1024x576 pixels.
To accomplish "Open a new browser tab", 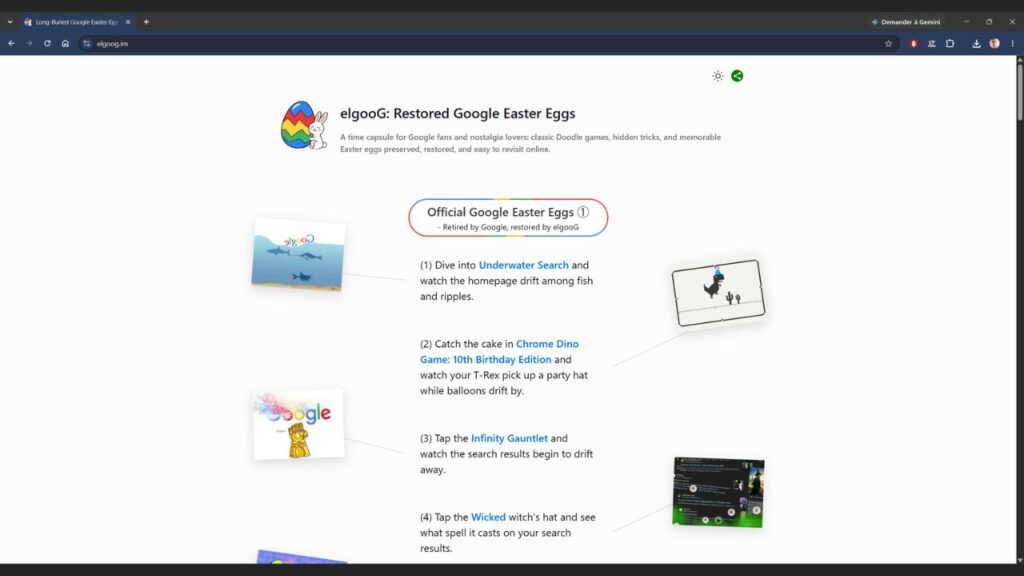I will [146, 22].
